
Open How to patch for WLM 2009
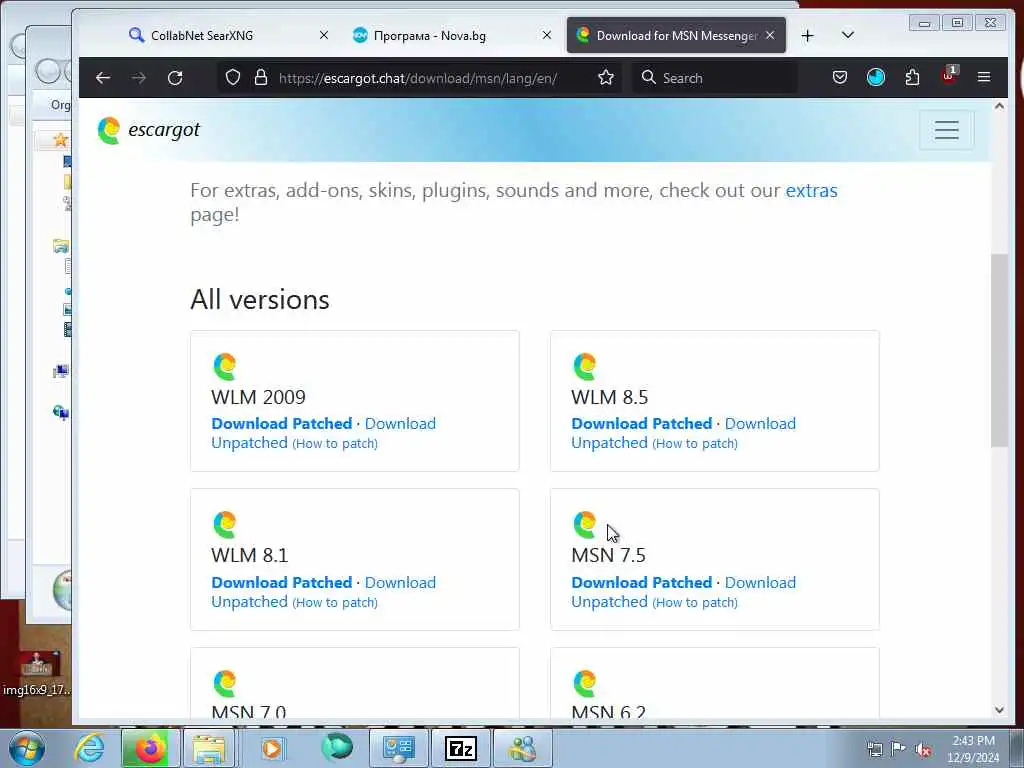(335, 443)
